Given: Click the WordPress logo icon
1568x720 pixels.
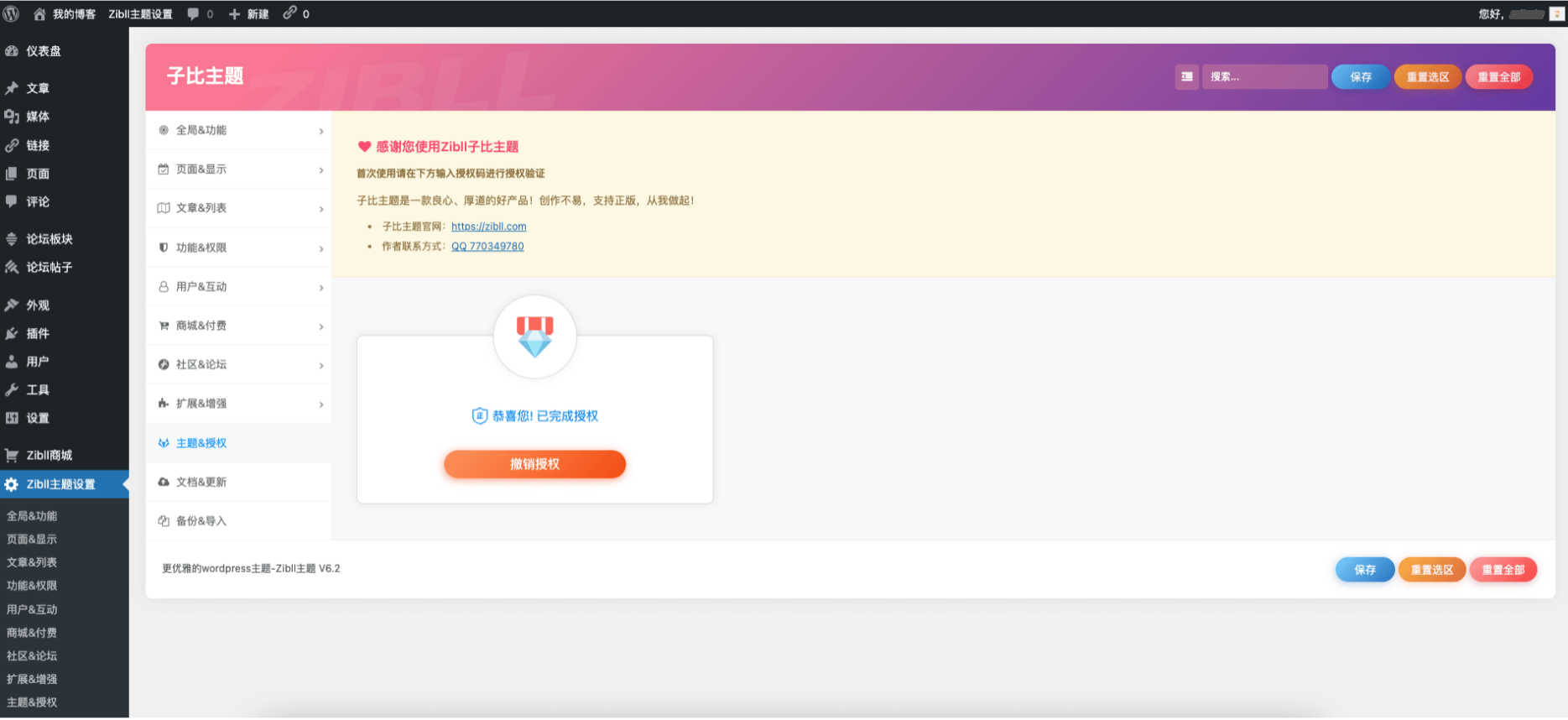Looking at the screenshot, I should tap(11, 13).
